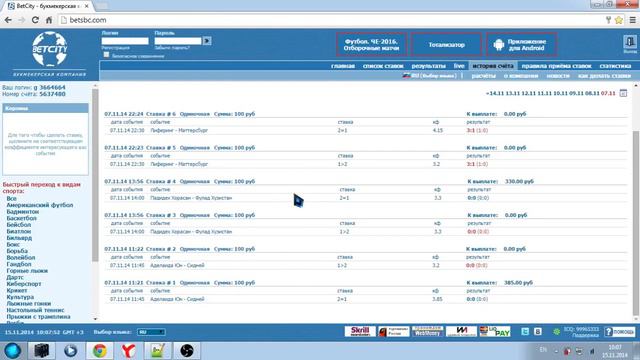Image resolution: width=640 pixels, height=360 pixels.
Task: Select 'Американский футбол' in sports list
Action: click(40, 205)
